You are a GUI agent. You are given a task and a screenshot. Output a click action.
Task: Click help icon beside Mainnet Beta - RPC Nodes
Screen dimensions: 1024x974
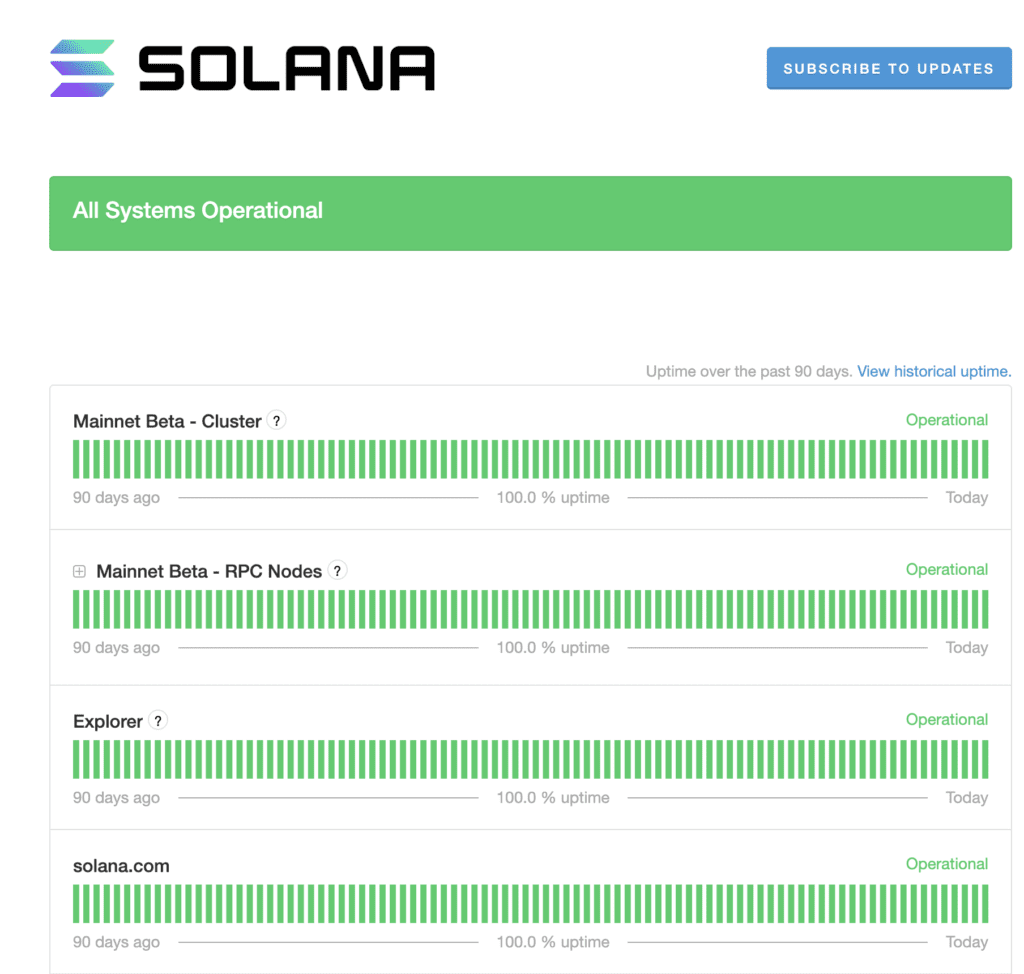click(x=338, y=571)
